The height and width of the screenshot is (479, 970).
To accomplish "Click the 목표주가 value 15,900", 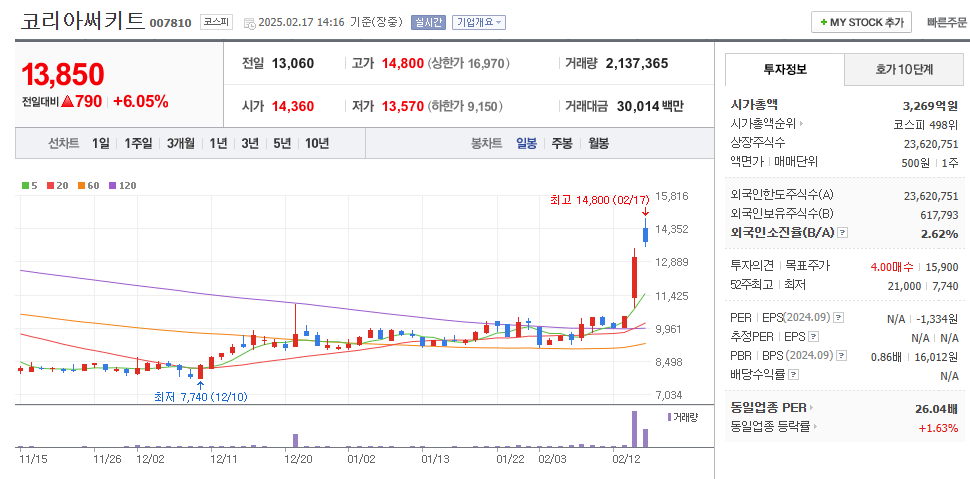I will tap(942, 267).
